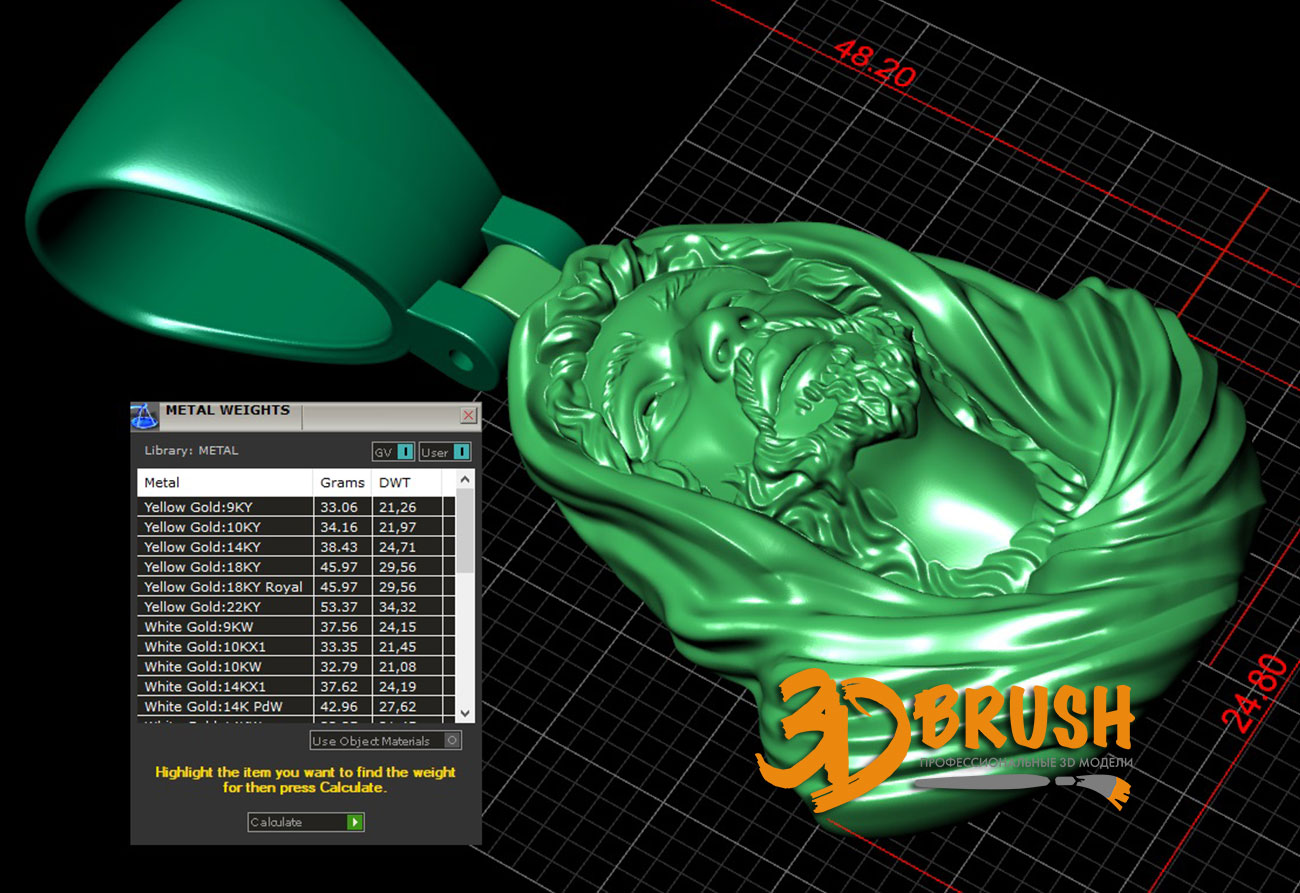This screenshot has width=1300, height=893.
Task: Click the 21,26 DWT cell
Action: (x=406, y=507)
